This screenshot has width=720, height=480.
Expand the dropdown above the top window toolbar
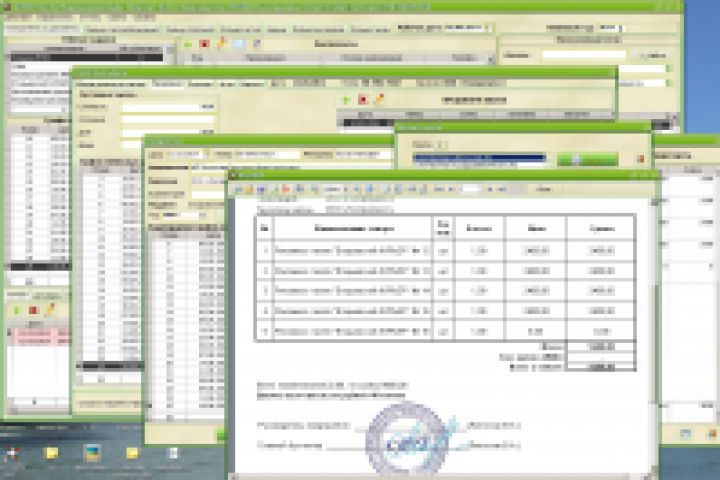(x=444, y=28)
